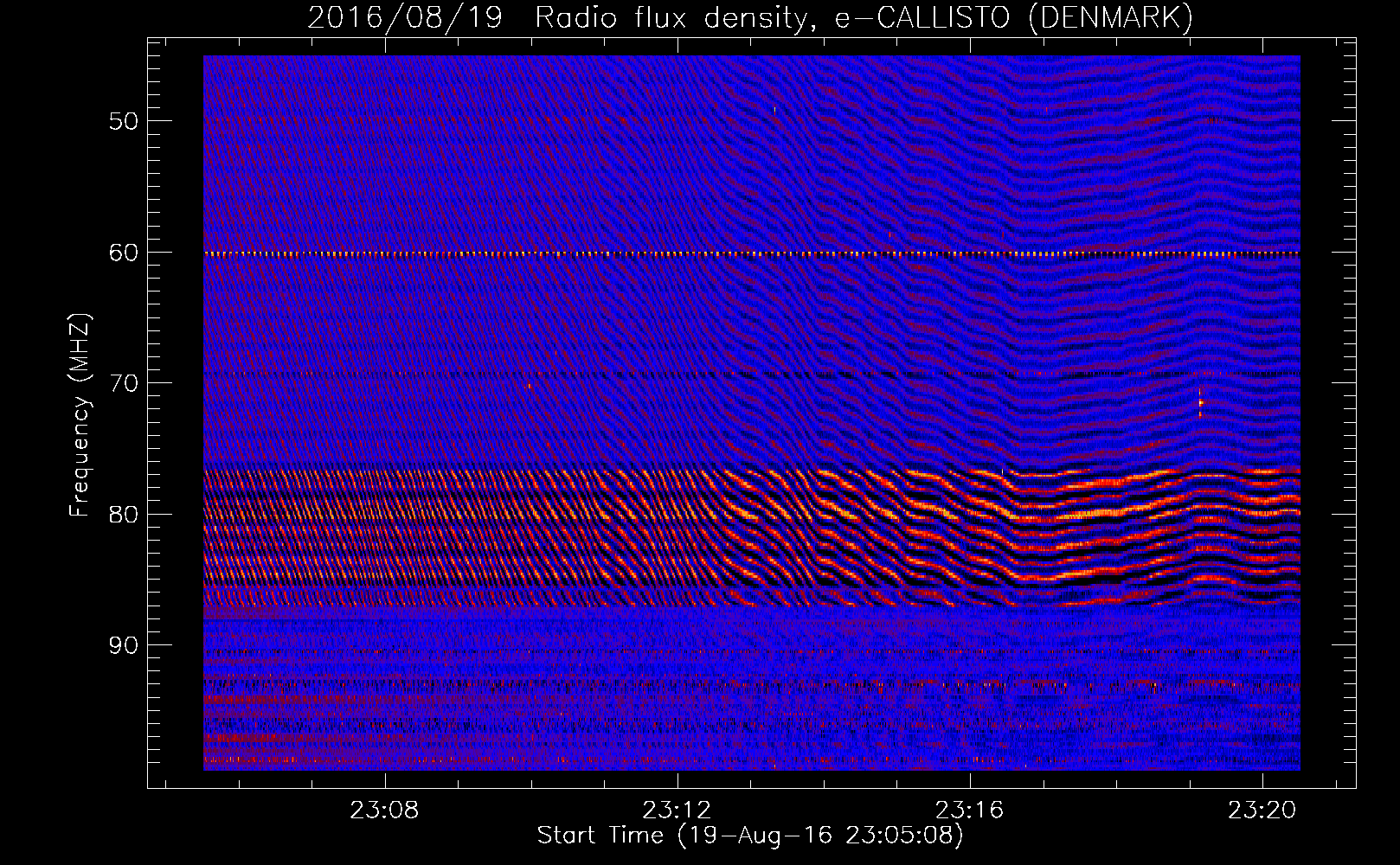This screenshot has width=1400, height=865.
Task: Click the "Start Time (19-Aug-16 23:05:08)" axis label
Action: 750,836
